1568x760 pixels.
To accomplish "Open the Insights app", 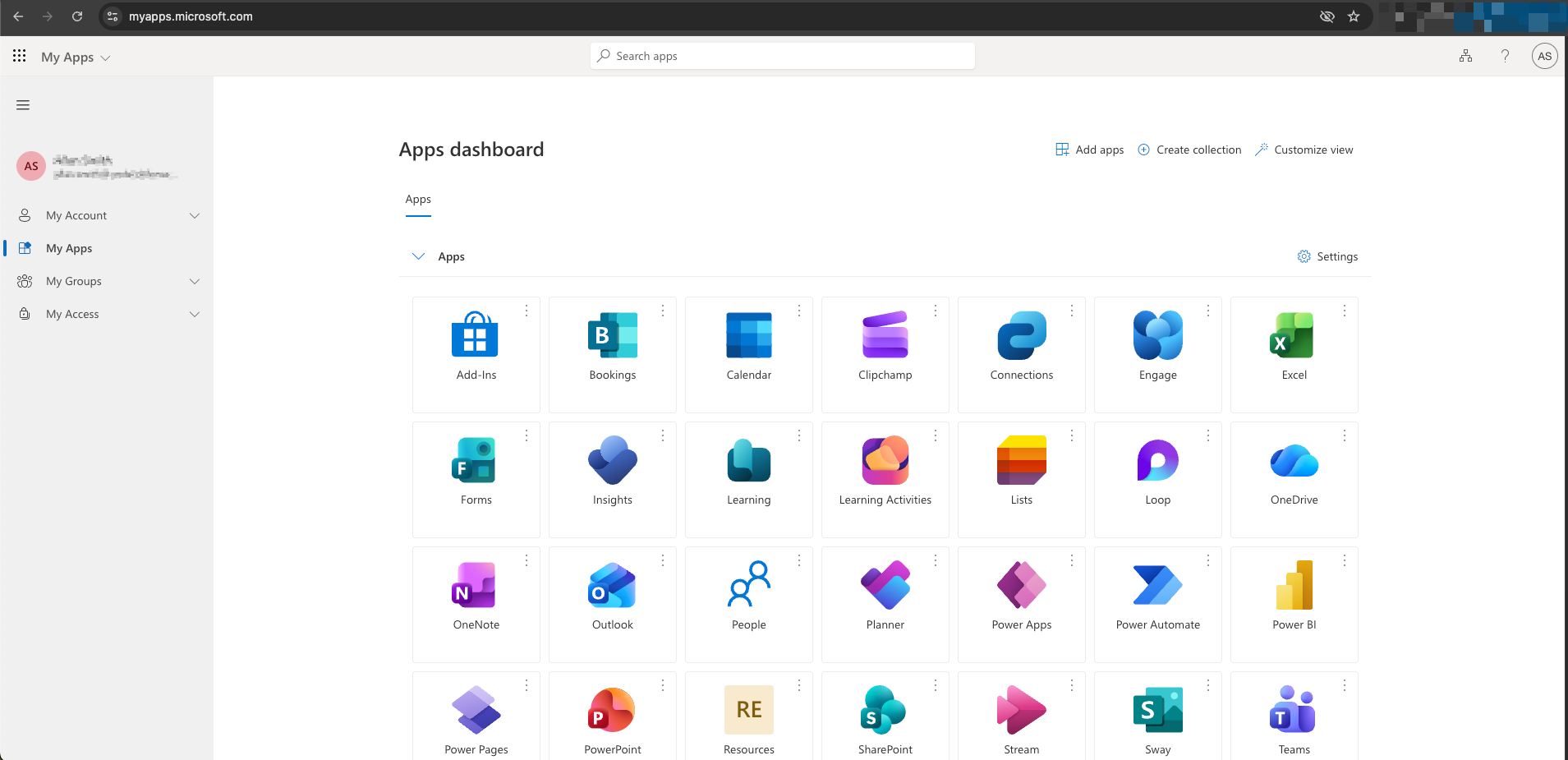I will coord(612,479).
